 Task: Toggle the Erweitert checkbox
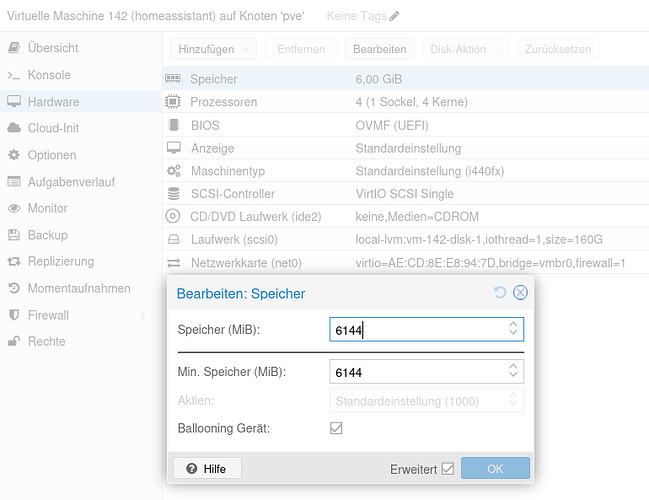pos(448,469)
